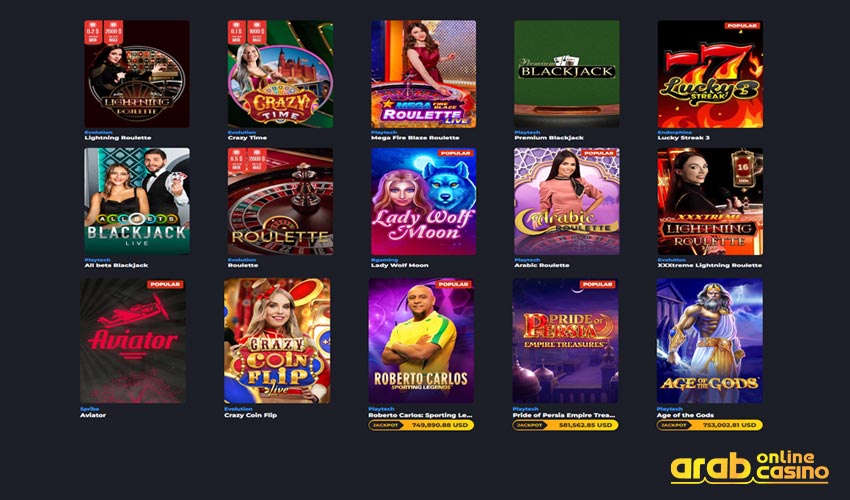This screenshot has height=500, width=850.
Task: Launch the Aviator game tile
Action: point(133,341)
